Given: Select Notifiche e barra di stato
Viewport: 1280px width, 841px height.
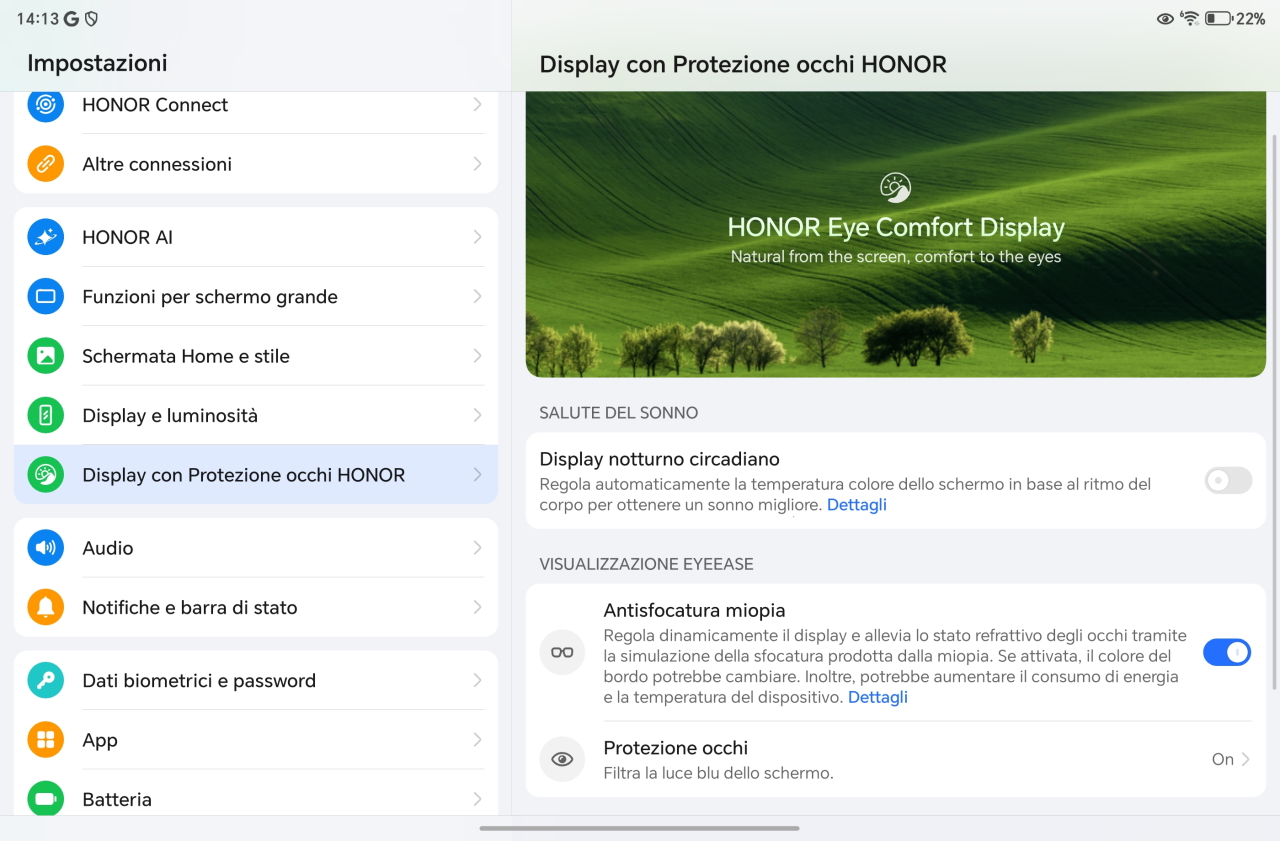Looking at the screenshot, I should (x=256, y=607).
